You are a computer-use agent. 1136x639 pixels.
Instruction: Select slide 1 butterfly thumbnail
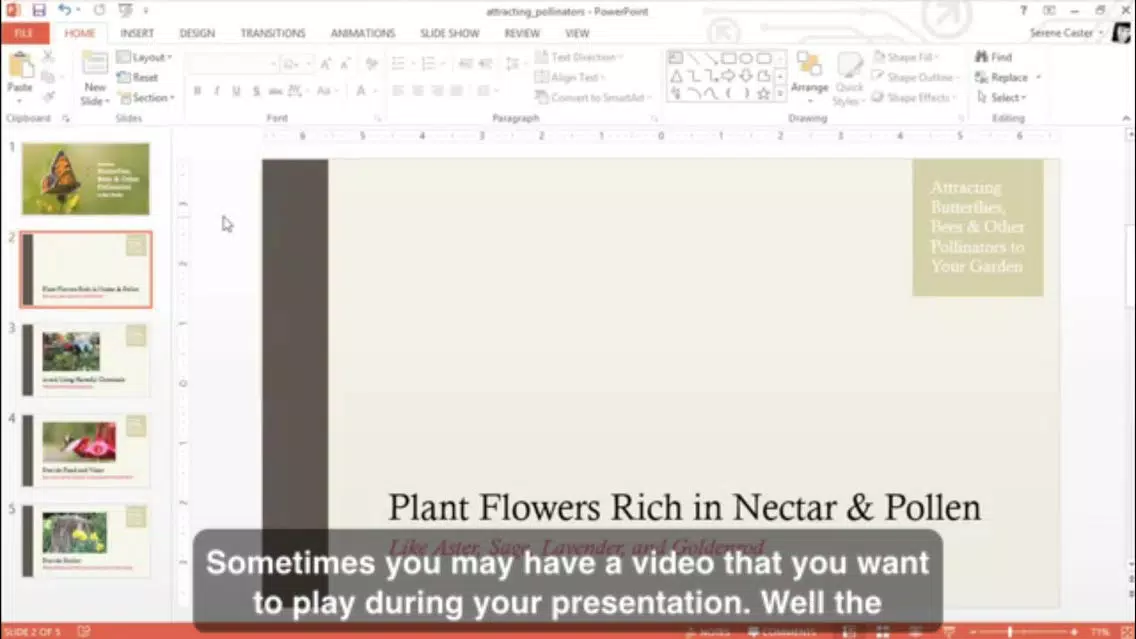pyautogui.click(x=85, y=178)
